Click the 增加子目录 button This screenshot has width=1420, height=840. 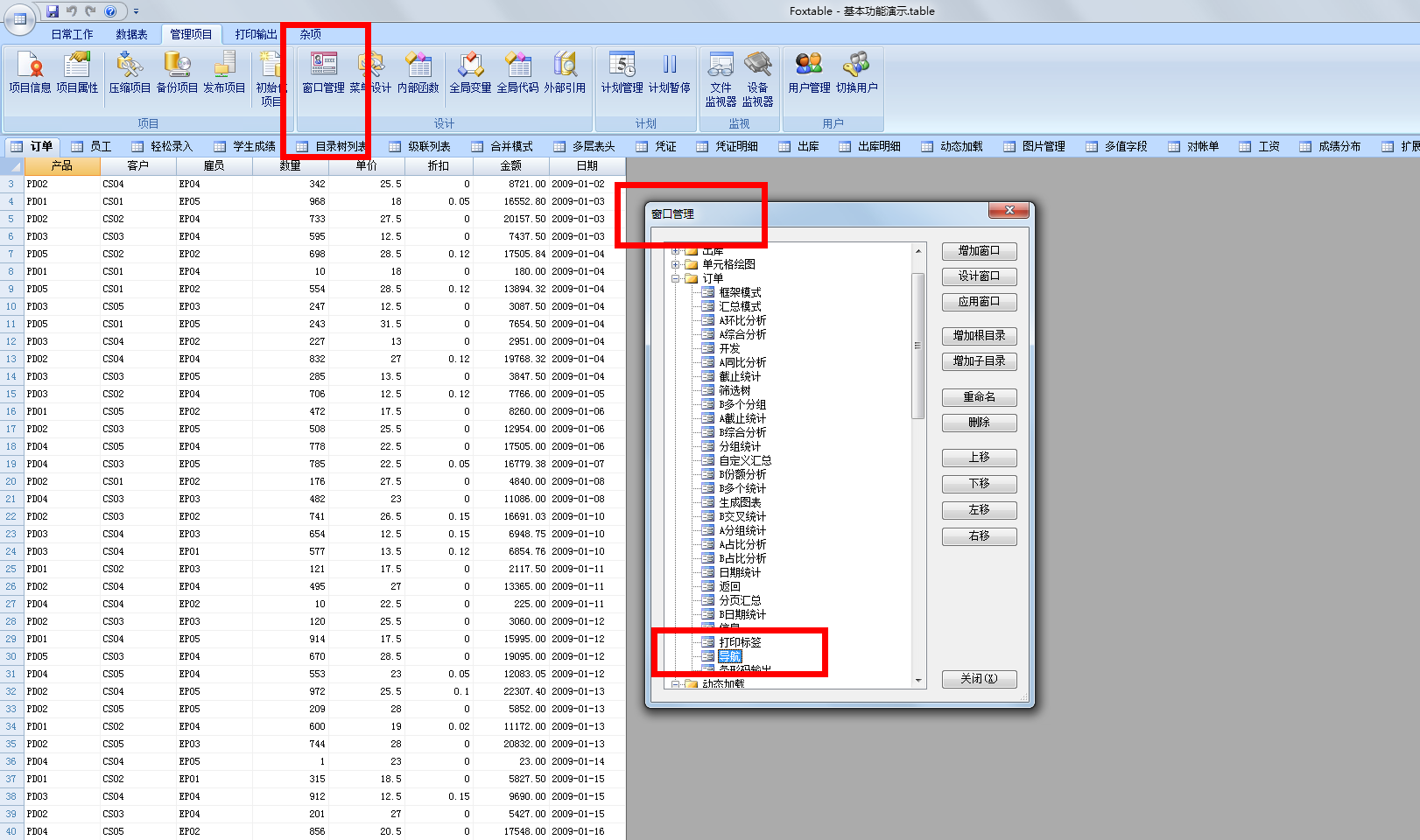click(979, 361)
